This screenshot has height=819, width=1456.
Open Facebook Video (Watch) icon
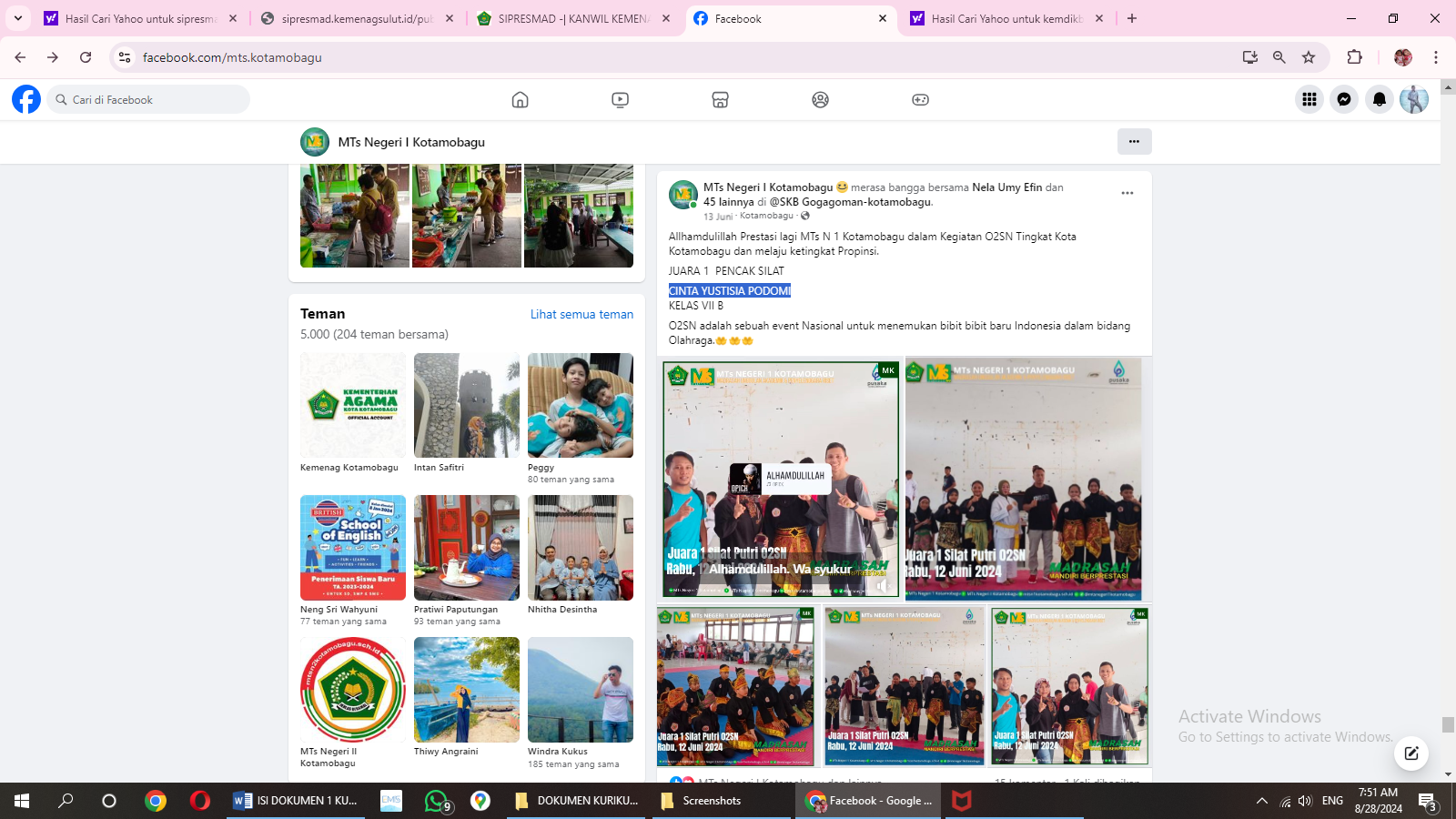click(x=620, y=100)
